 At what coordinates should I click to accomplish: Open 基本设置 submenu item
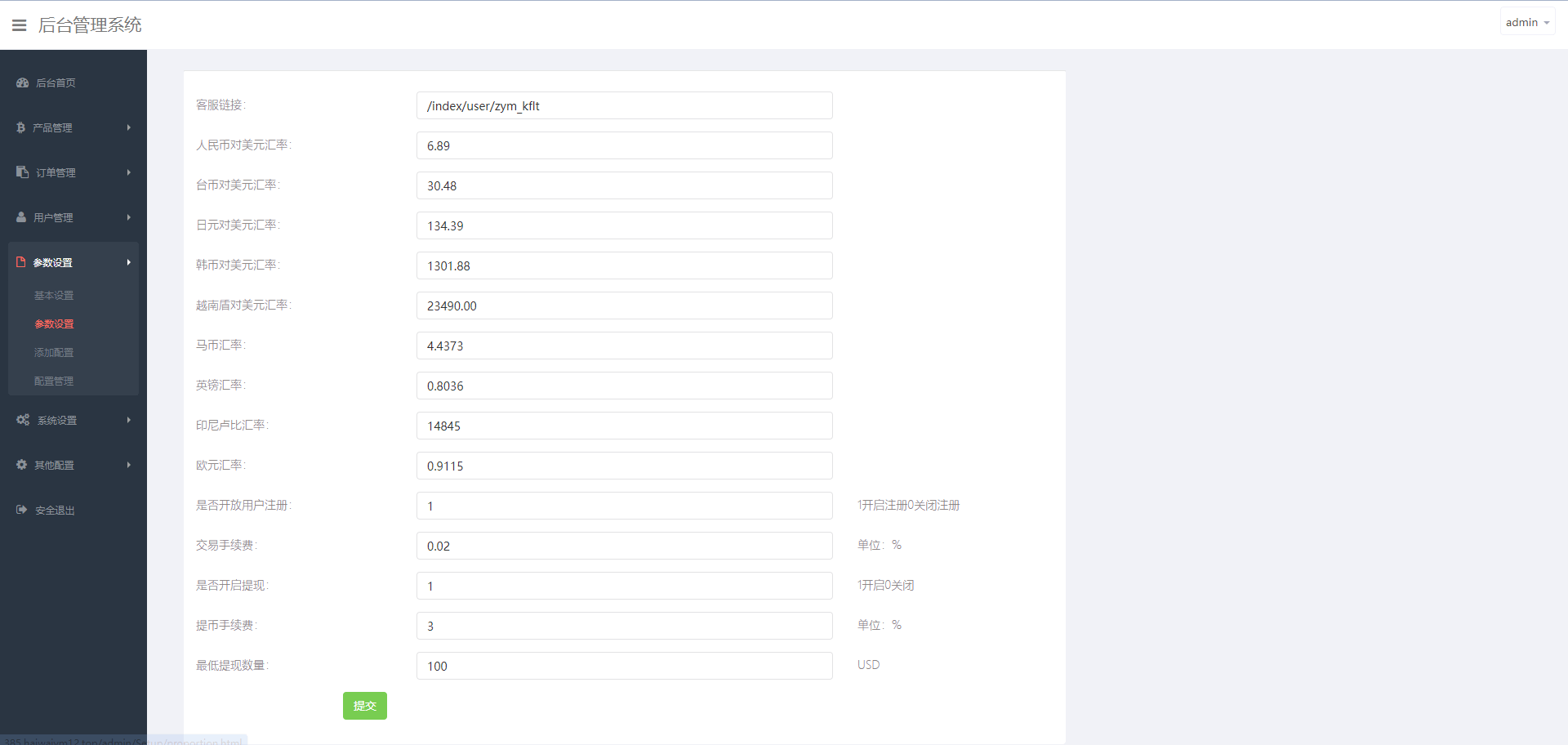[x=54, y=296]
